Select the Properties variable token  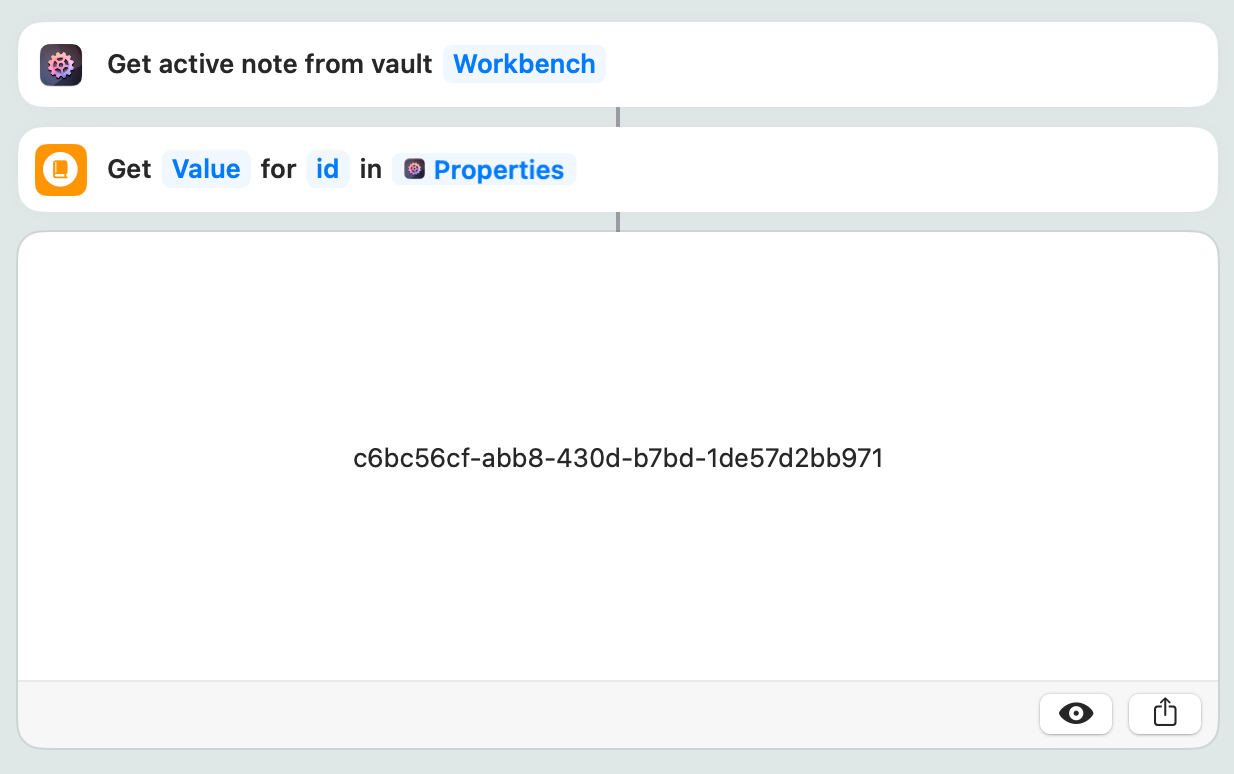point(497,170)
